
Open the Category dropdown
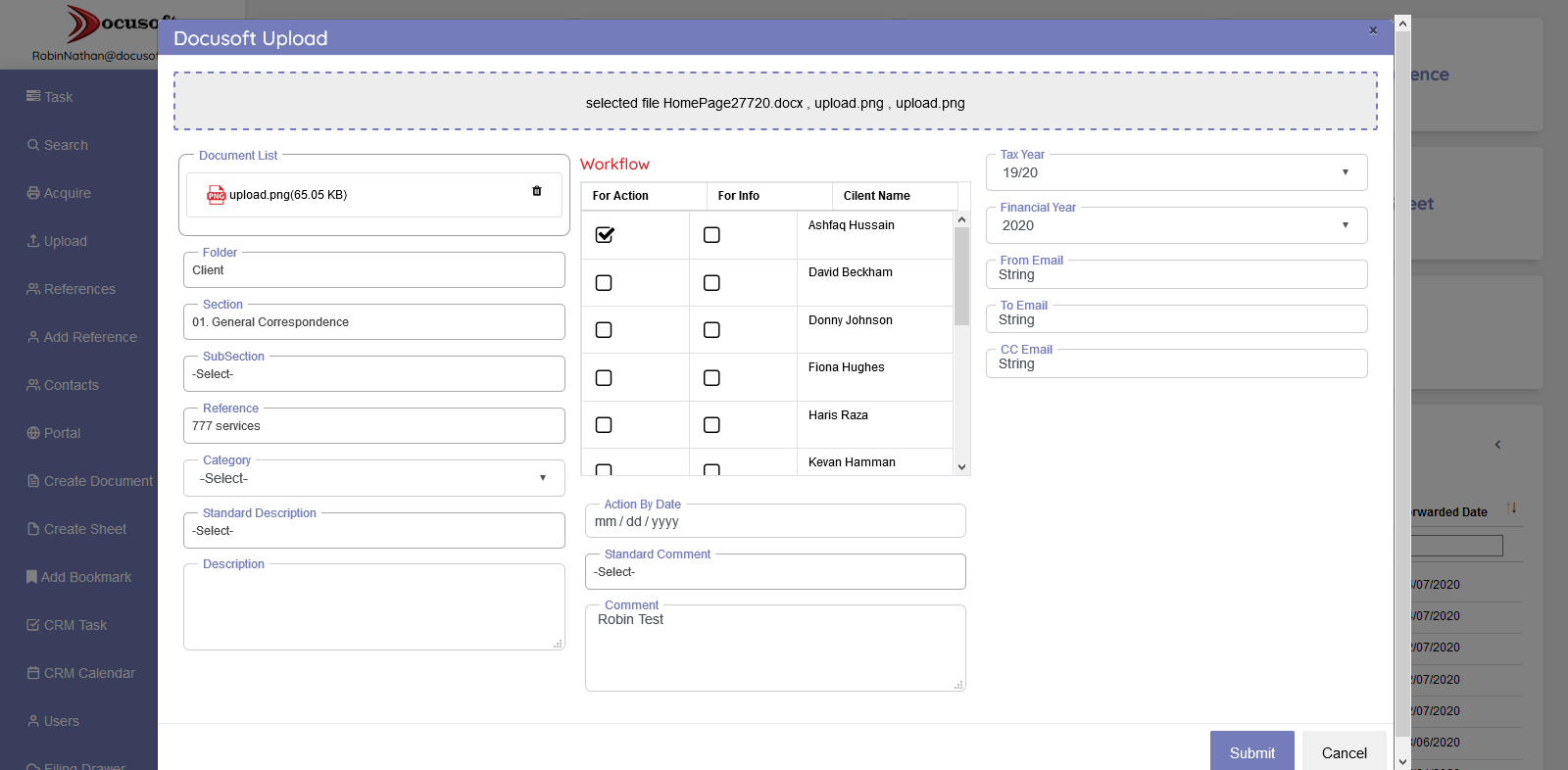click(x=374, y=478)
